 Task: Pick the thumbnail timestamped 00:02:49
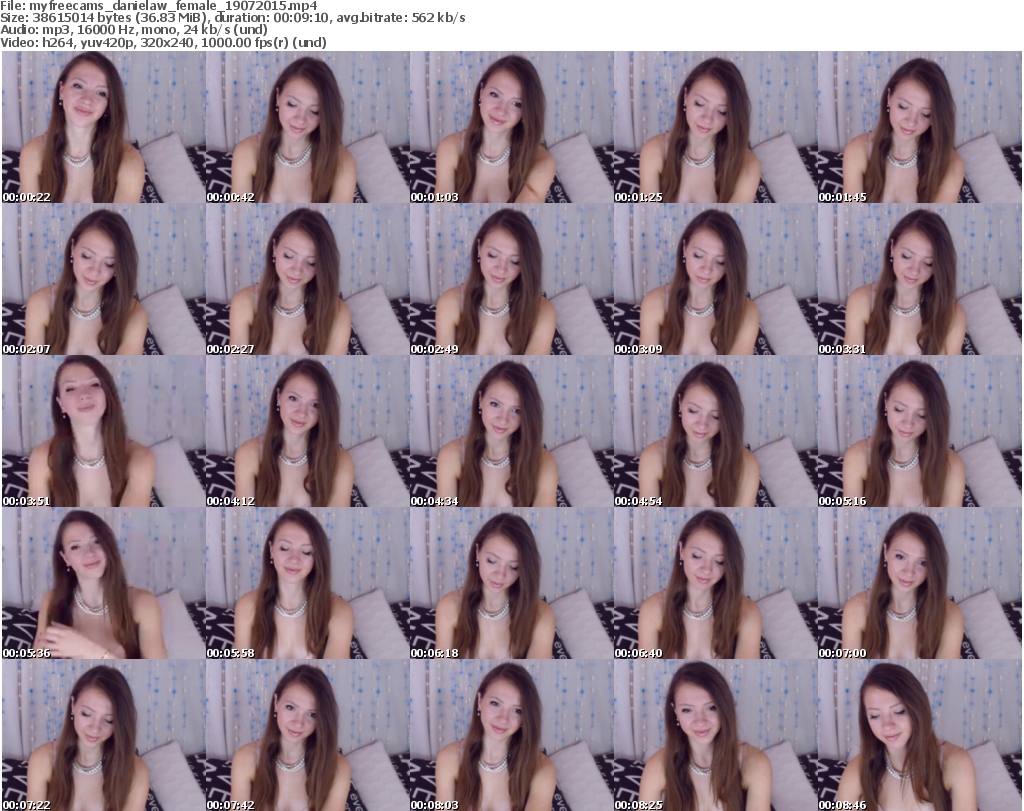[511, 279]
